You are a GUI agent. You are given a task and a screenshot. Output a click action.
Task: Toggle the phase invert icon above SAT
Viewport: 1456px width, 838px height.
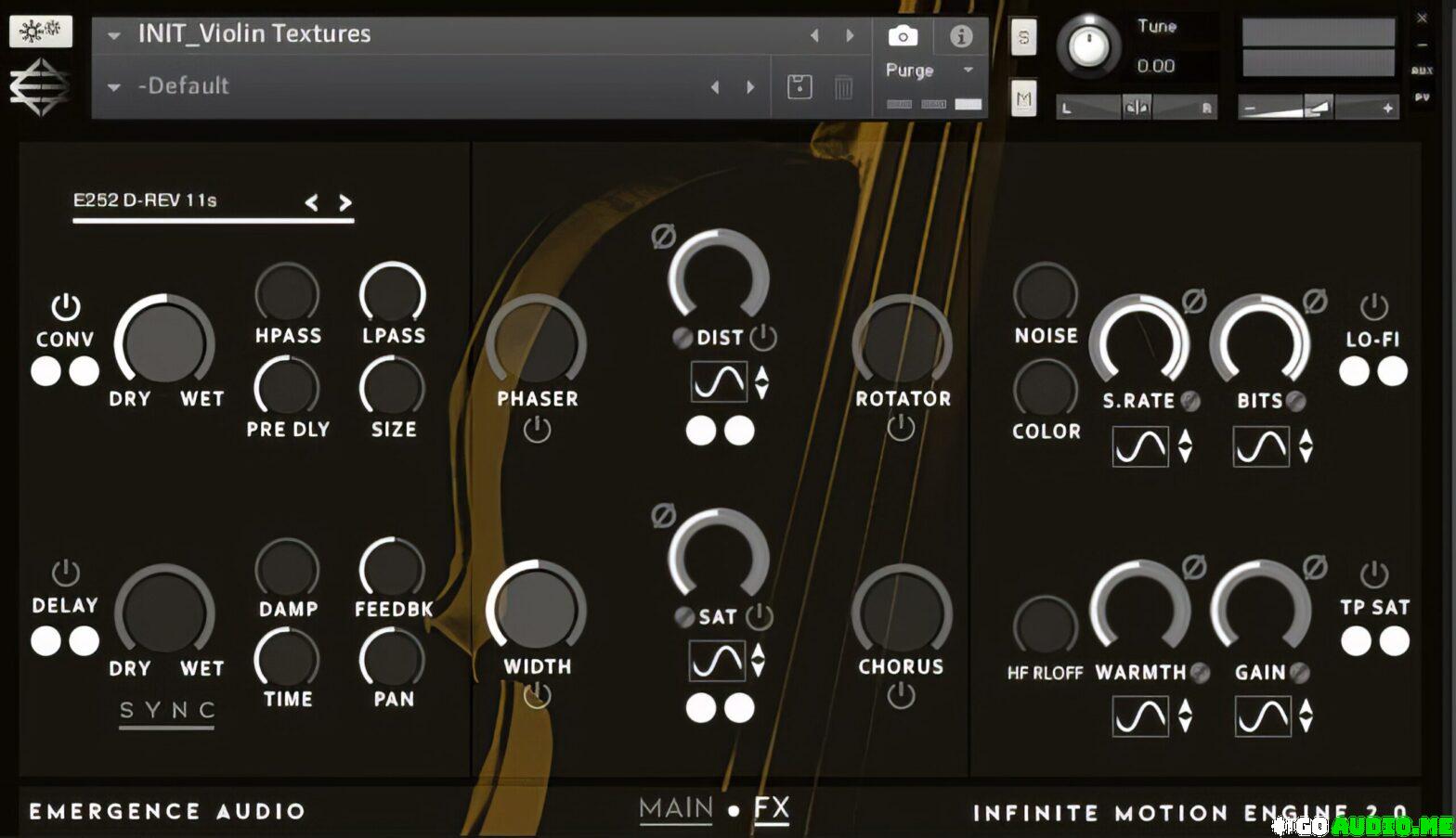(663, 515)
